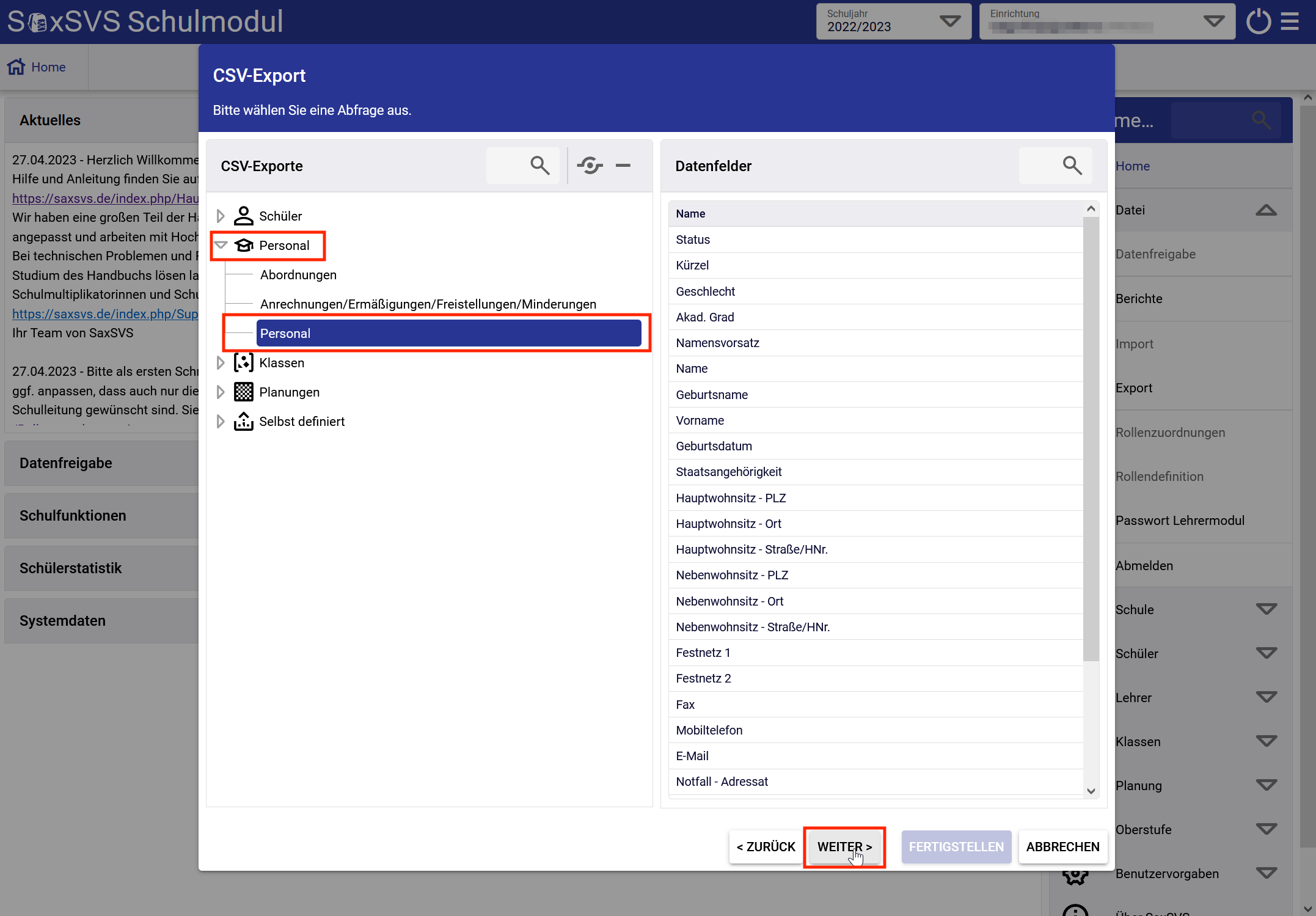Viewport: 1316px width, 916px height.
Task: Click the Personal graduation cap icon in tree
Action: pyautogui.click(x=243, y=245)
